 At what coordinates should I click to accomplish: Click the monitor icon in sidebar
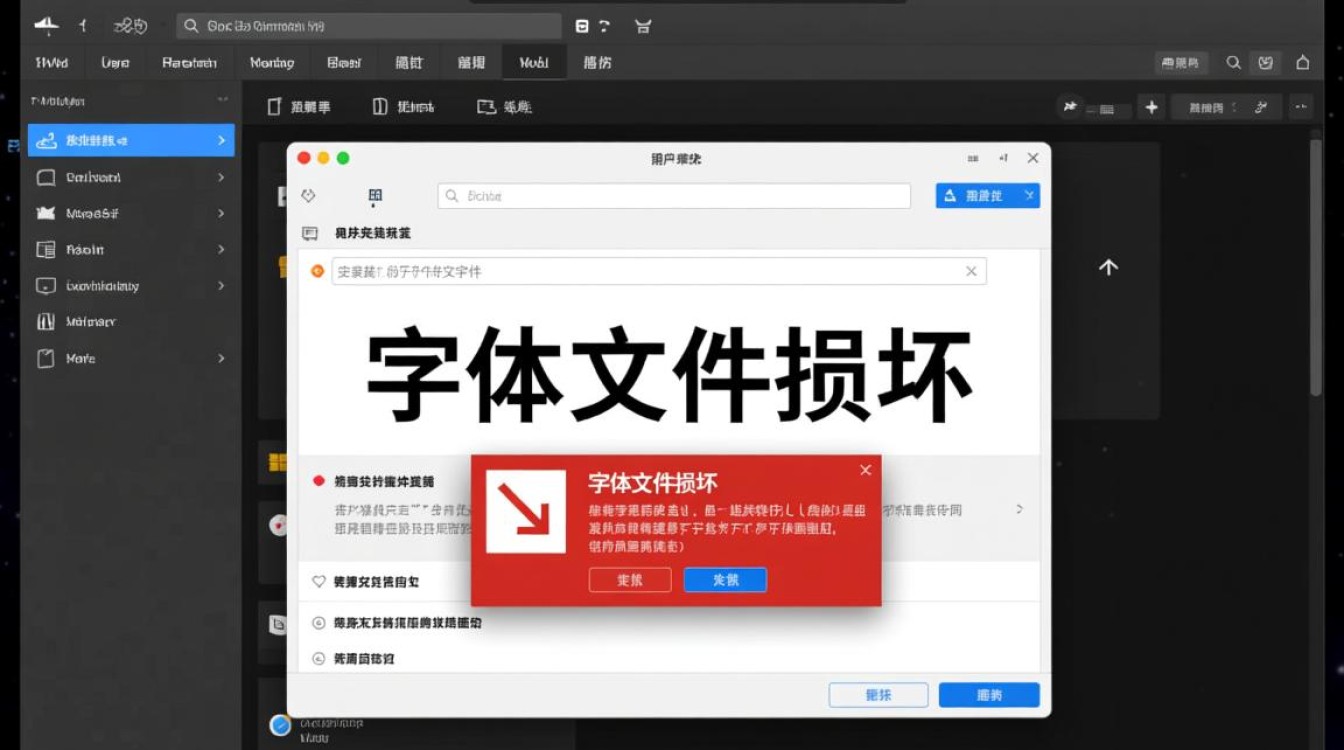(x=45, y=286)
